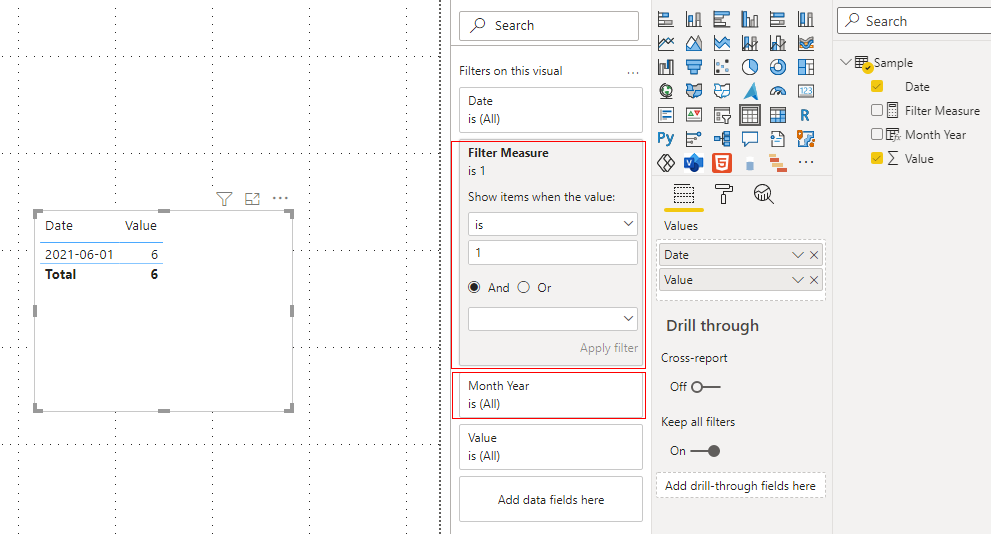
Task: Switch to the Fields tab in Visualizations
Action: tap(684, 194)
